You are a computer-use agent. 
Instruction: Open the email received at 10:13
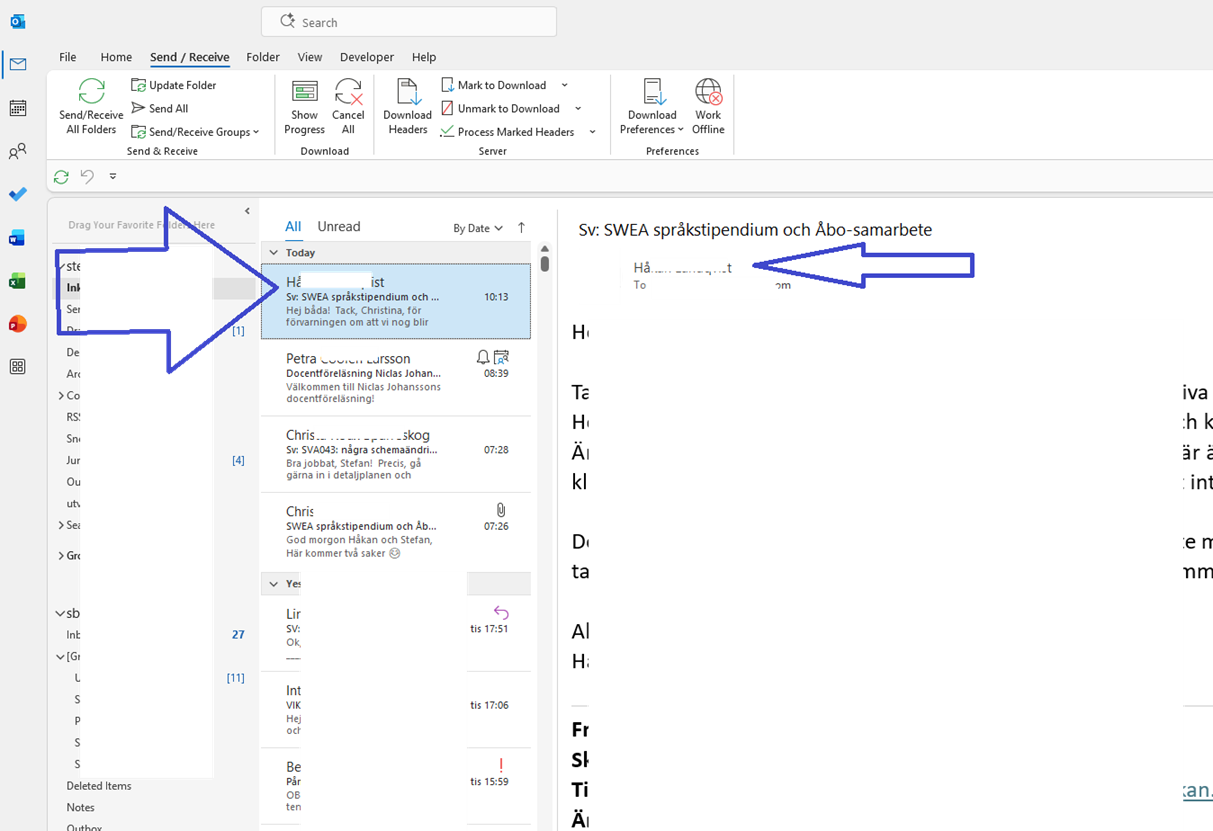point(396,301)
